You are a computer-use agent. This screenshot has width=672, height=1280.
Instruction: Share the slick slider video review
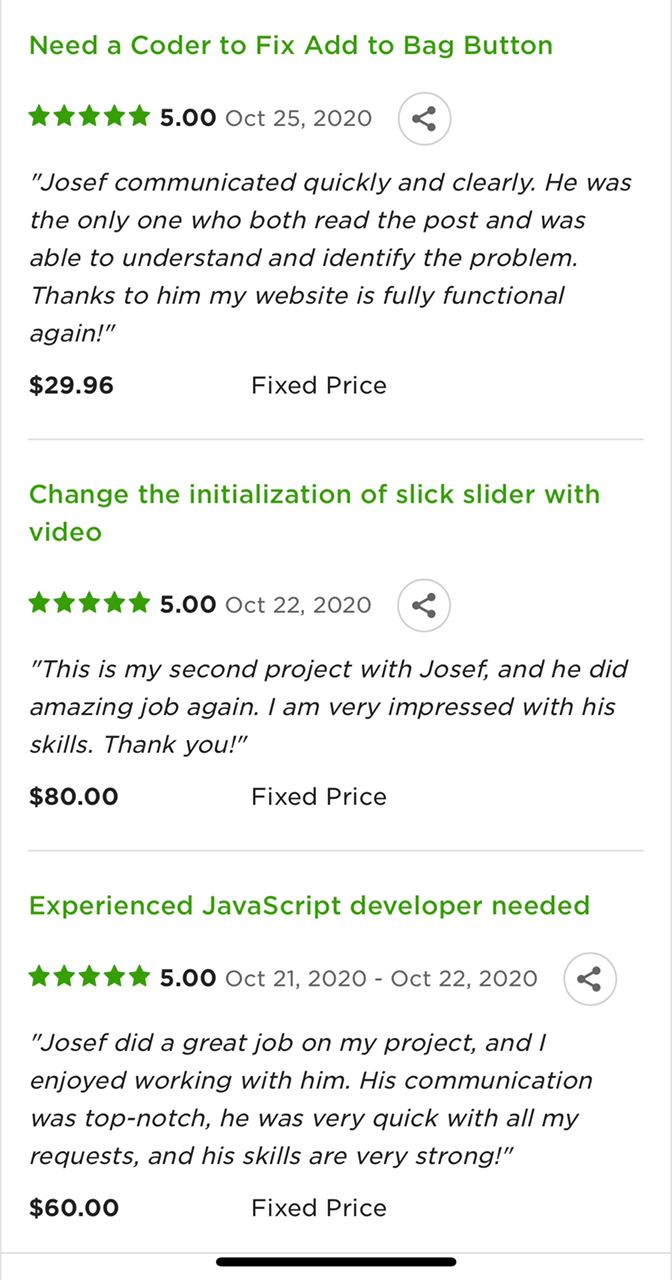pos(424,605)
